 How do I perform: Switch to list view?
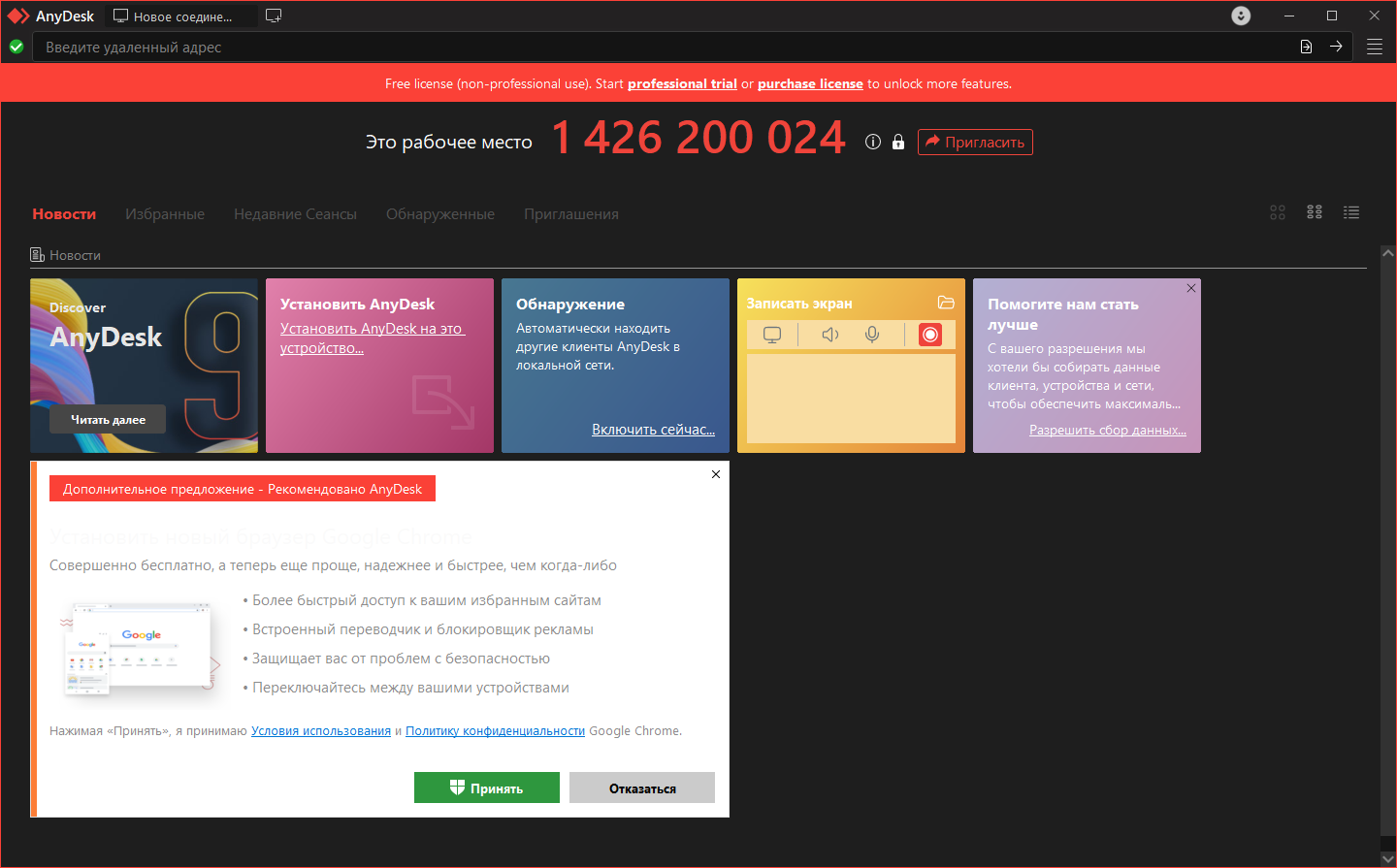(x=1351, y=212)
